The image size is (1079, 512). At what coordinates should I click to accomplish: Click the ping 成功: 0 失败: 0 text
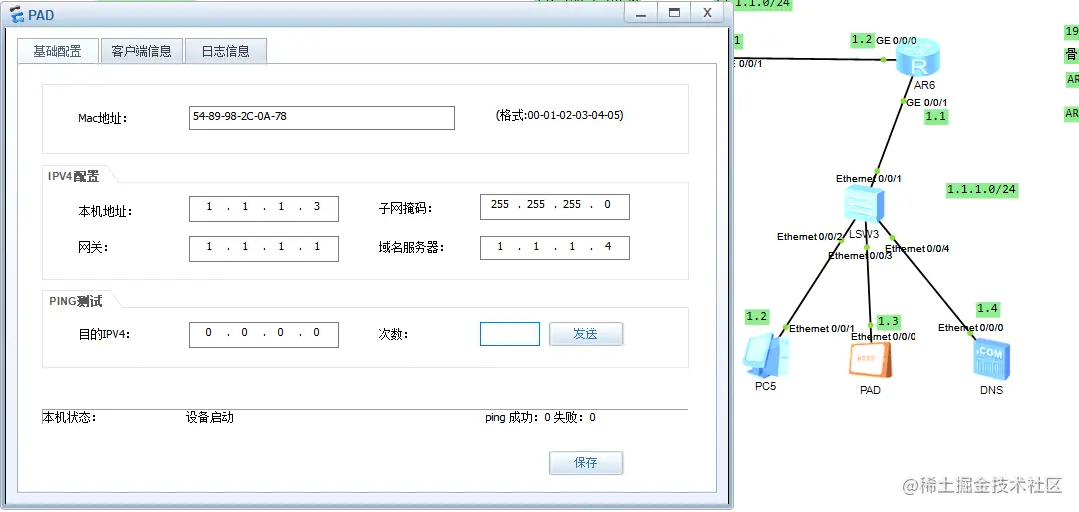coord(540,418)
